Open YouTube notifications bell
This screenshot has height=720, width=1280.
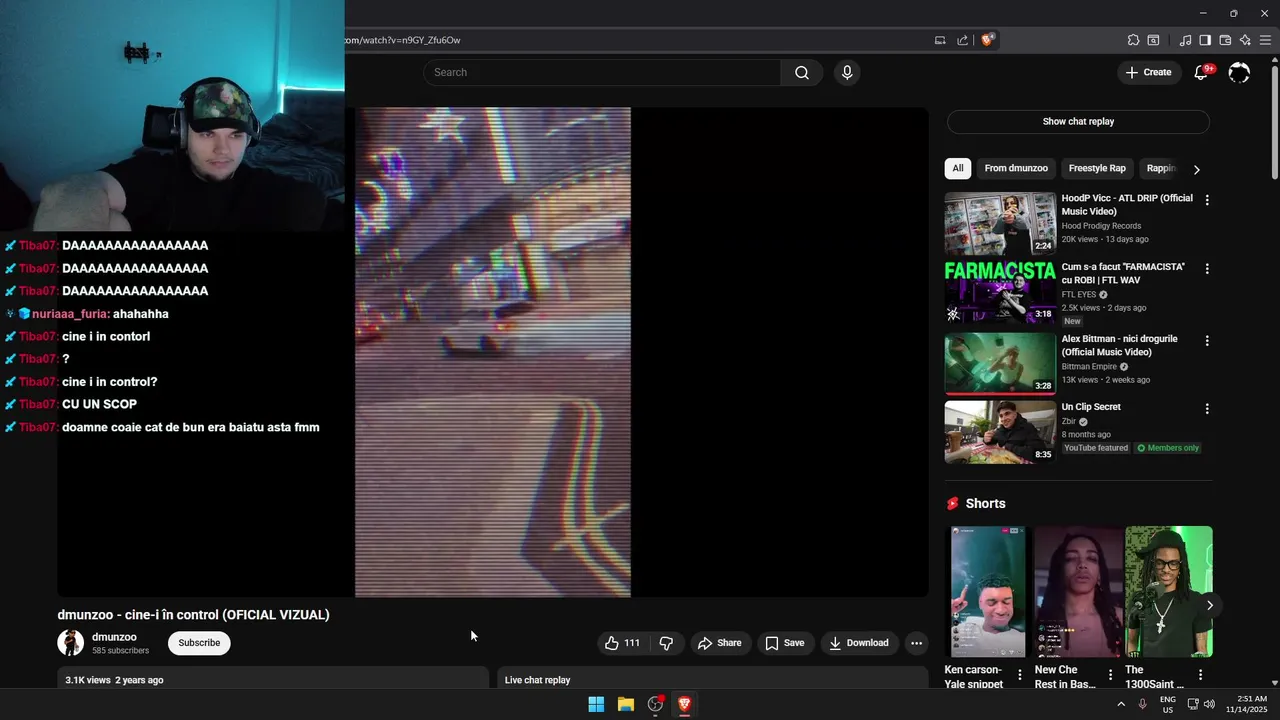(1202, 72)
